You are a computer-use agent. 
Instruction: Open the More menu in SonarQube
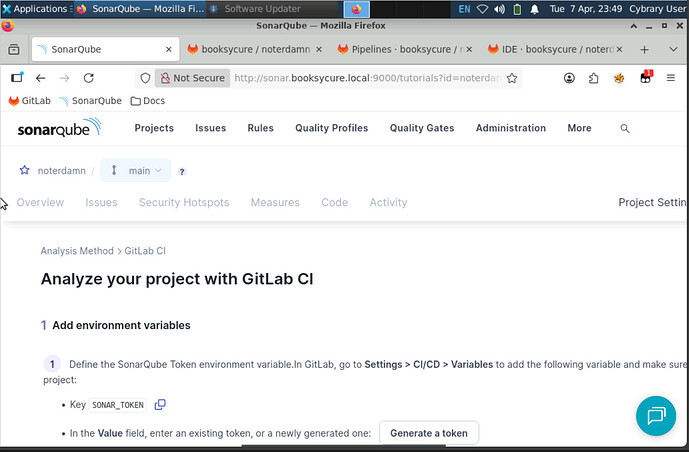(579, 128)
